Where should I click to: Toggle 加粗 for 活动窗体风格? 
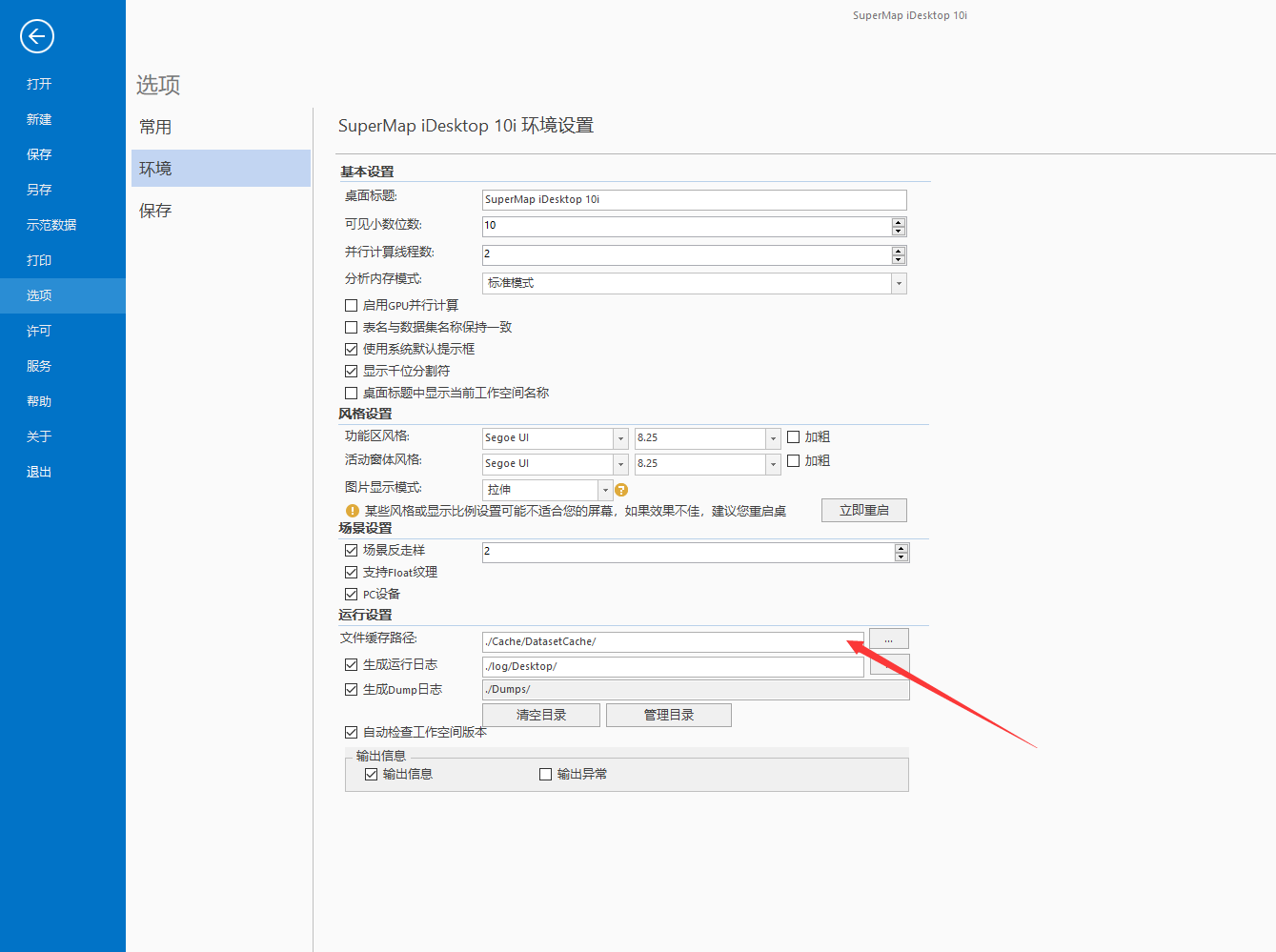pyautogui.click(x=793, y=461)
